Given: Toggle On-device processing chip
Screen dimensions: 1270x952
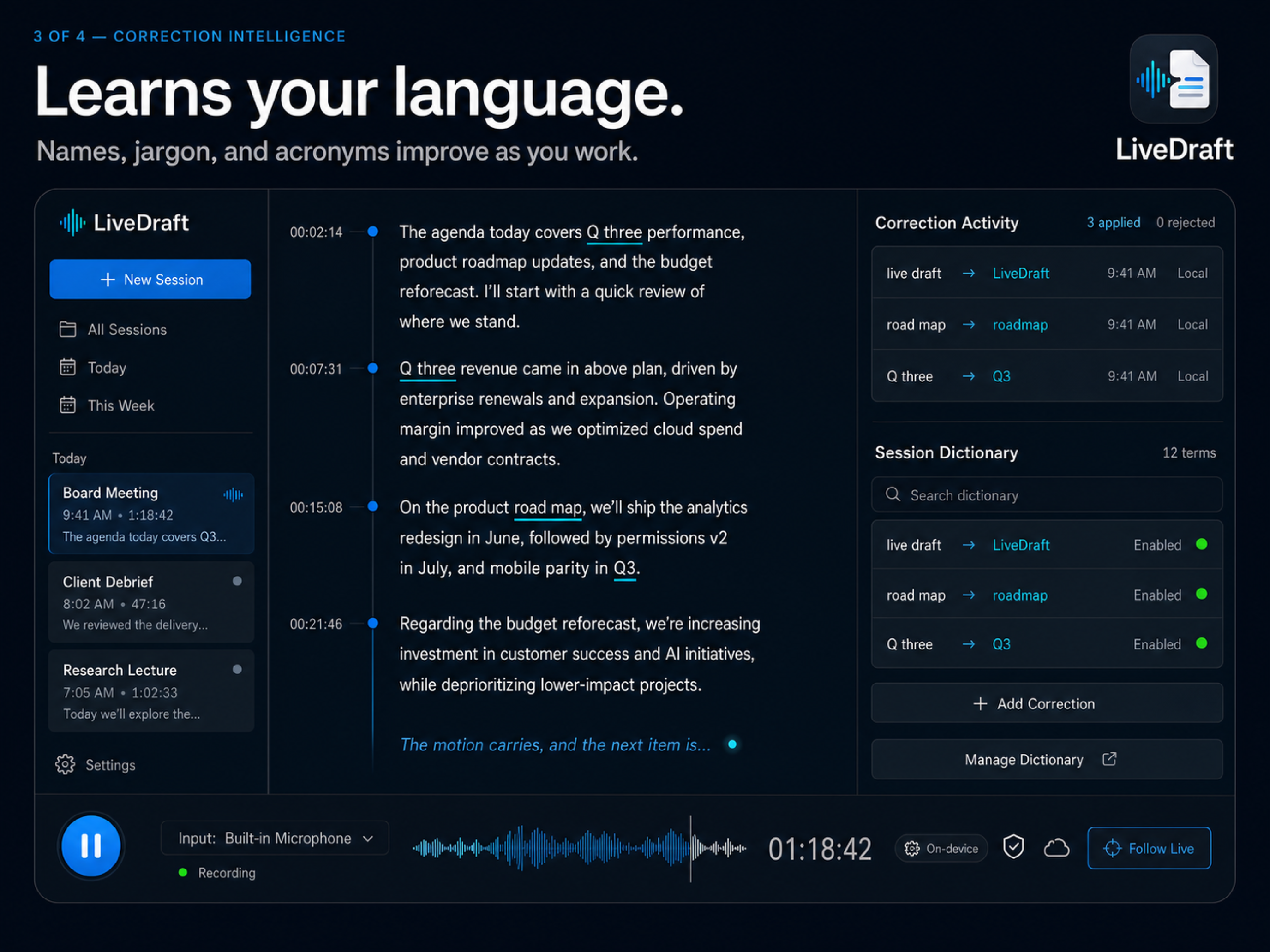Looking at the screenshot, I should [x=941, y=848].
